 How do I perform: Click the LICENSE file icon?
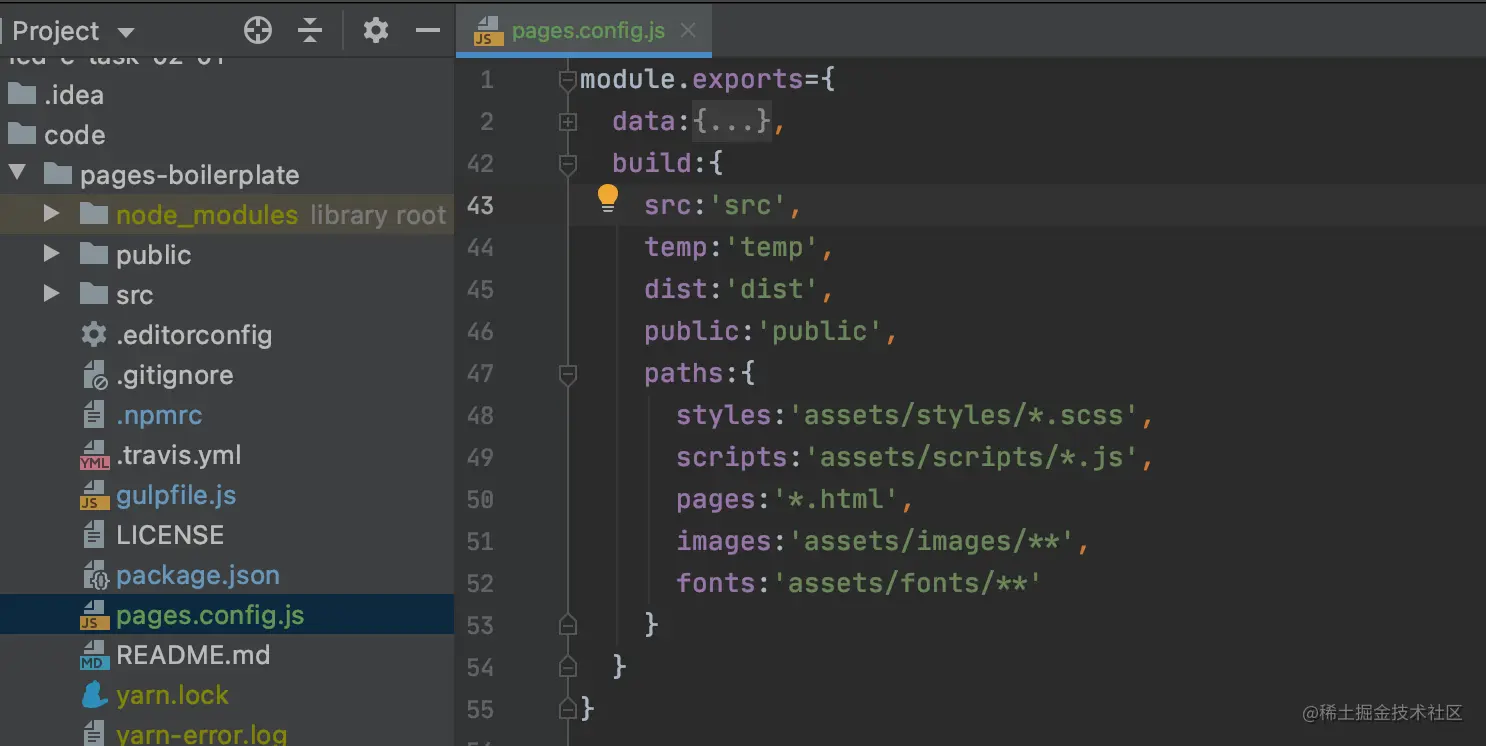tap(94, 535)
